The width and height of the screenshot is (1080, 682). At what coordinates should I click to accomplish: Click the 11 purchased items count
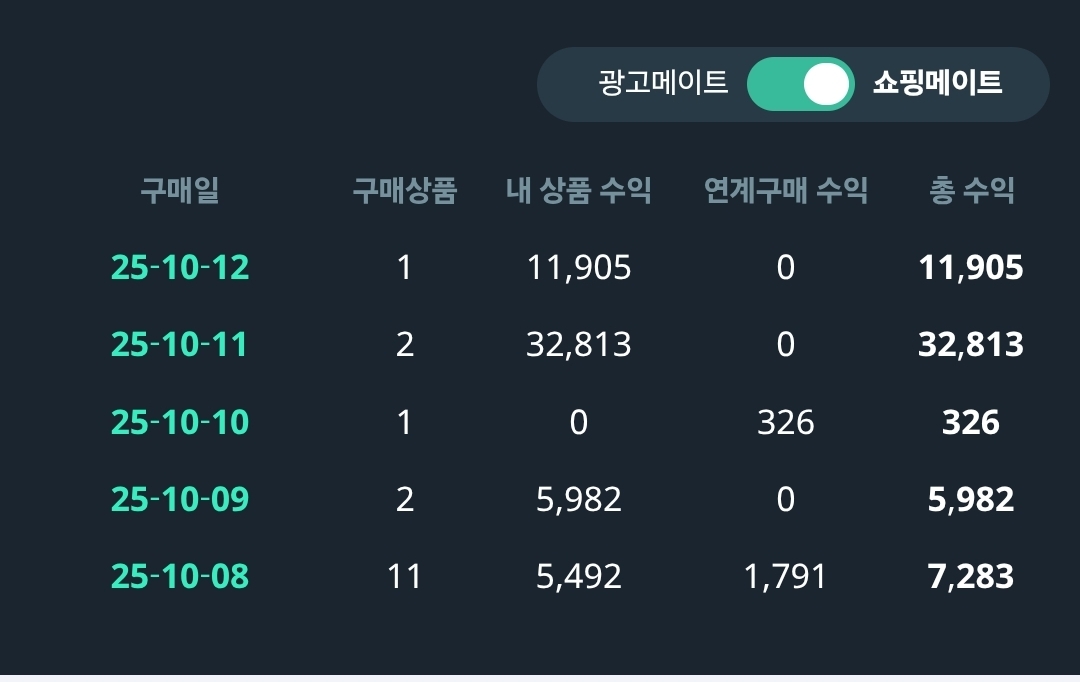click(404, 576)
